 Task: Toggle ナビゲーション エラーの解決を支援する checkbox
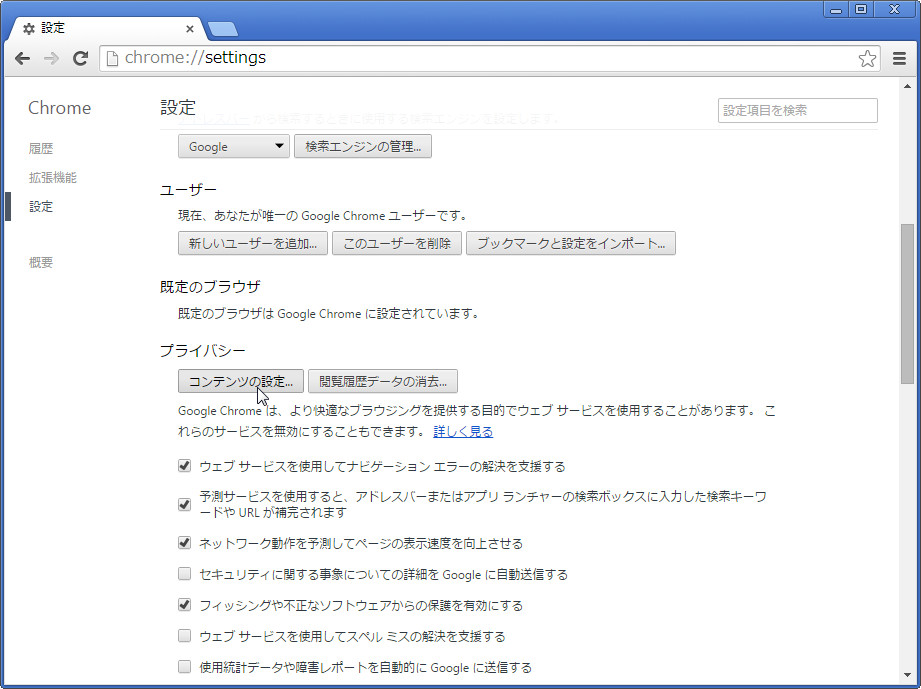184,466
